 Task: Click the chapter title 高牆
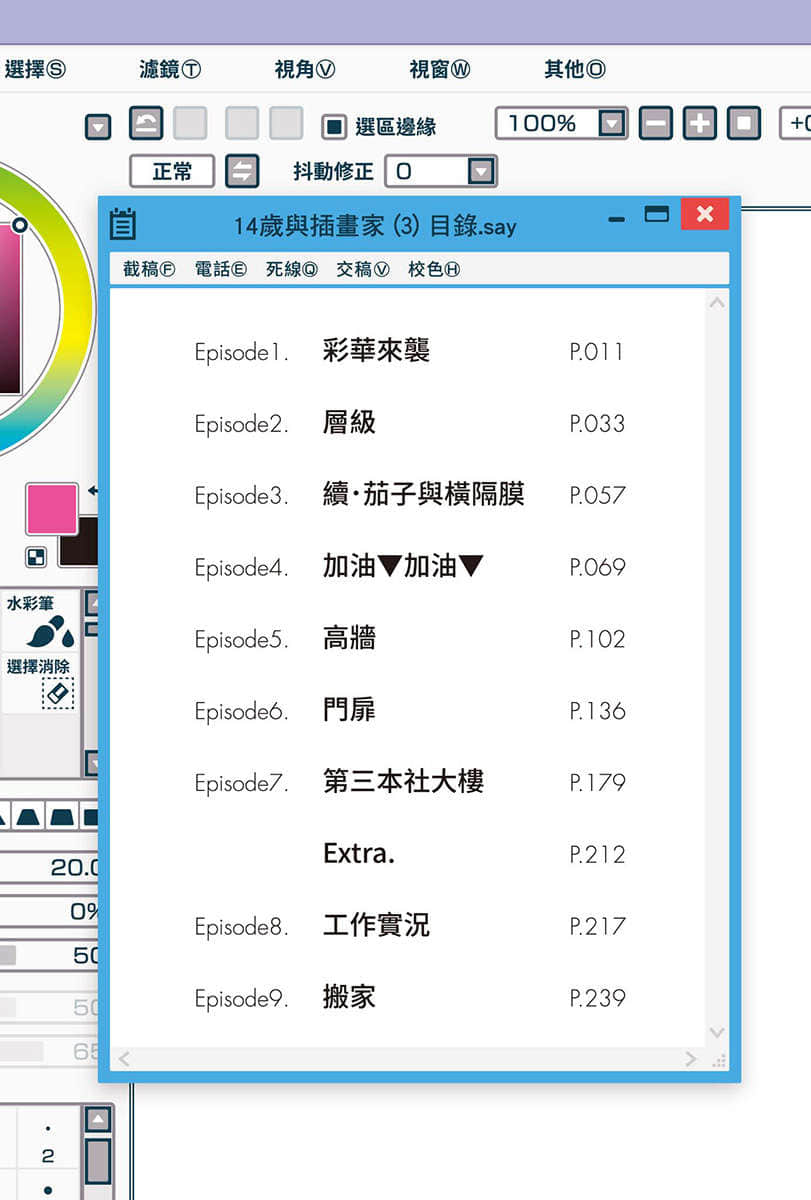(349, 638)
